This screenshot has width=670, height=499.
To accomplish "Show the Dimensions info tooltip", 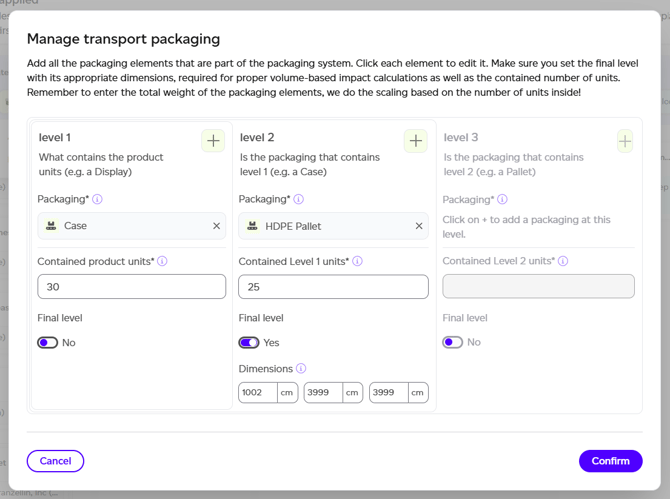I will 301,368.
